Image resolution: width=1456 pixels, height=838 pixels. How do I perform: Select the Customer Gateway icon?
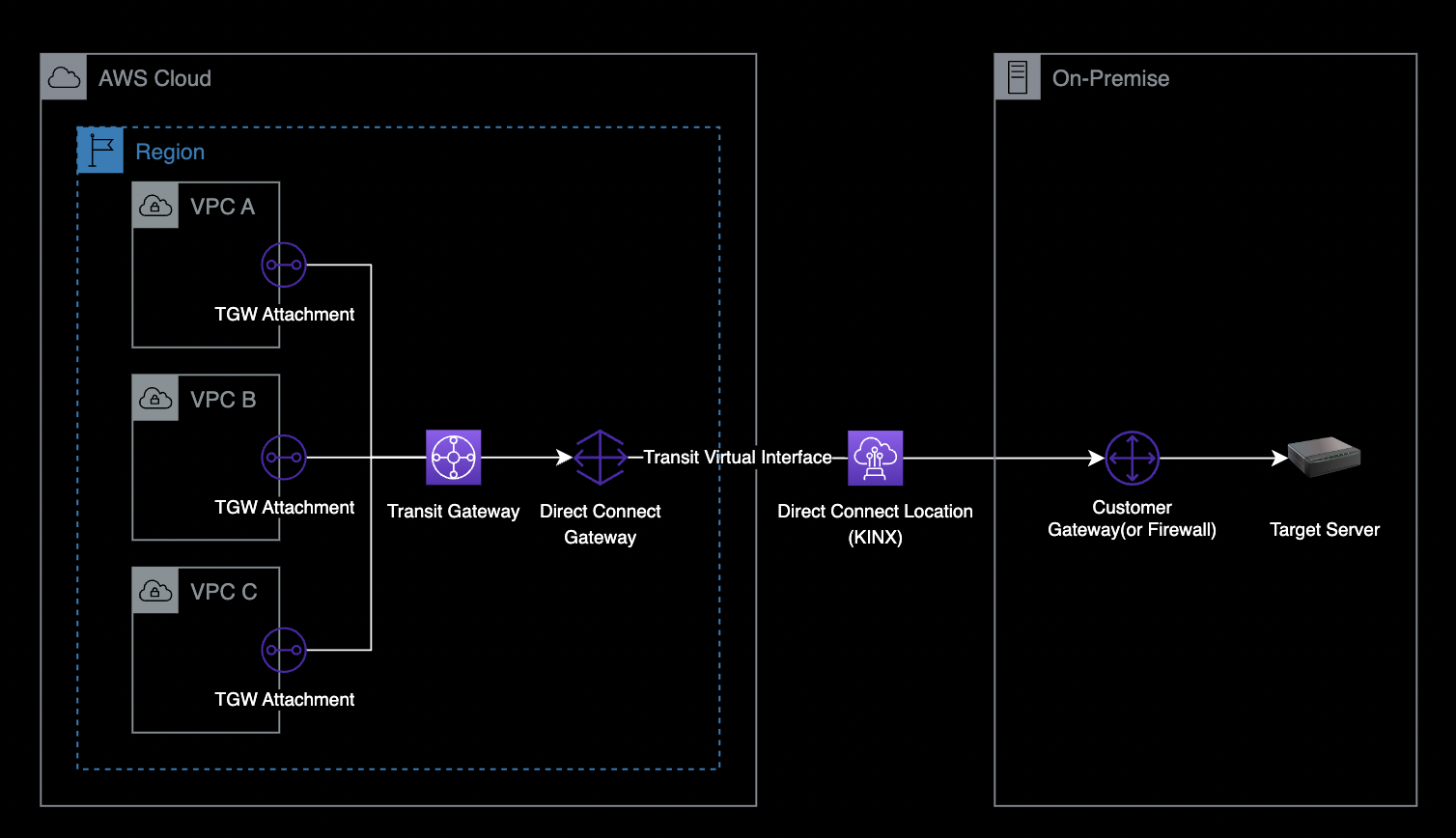pos(1132,458)
